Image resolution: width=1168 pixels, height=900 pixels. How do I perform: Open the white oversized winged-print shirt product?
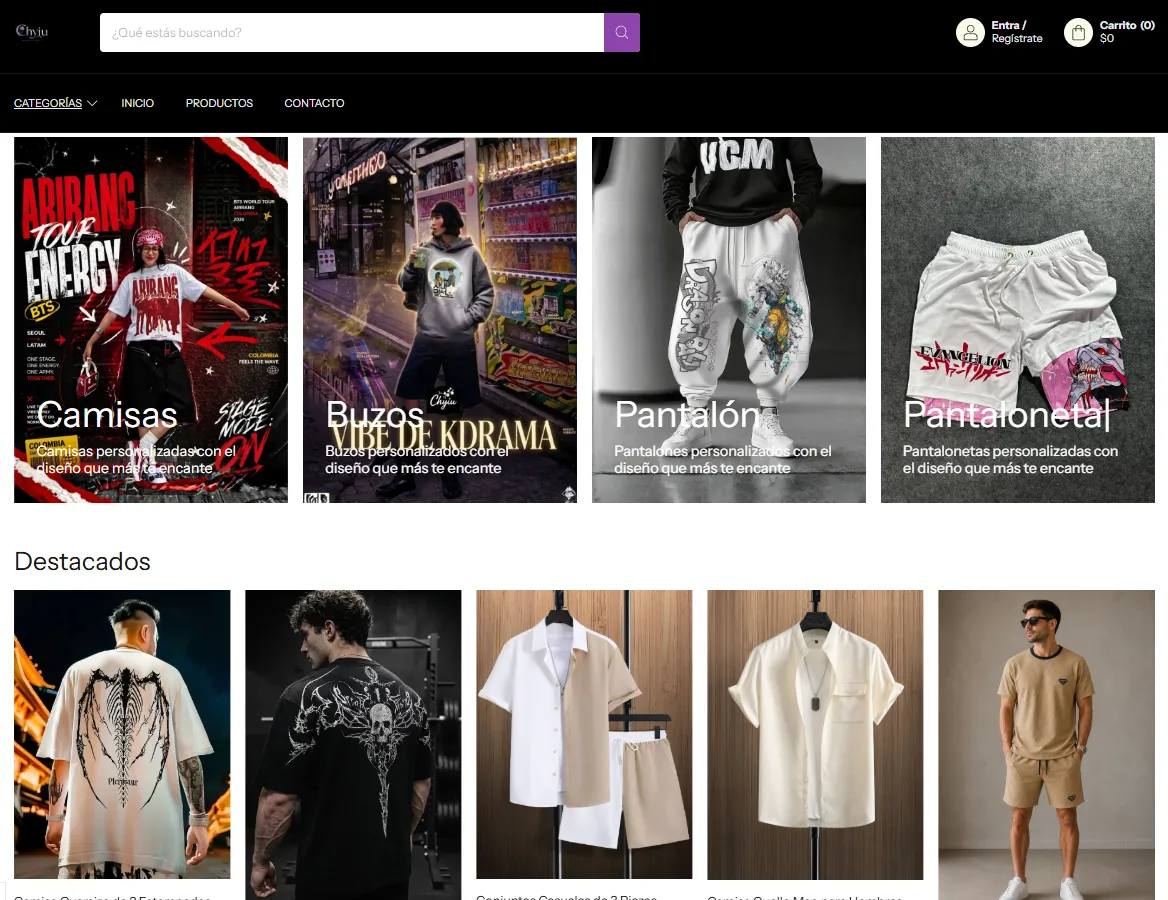[122, 735]
